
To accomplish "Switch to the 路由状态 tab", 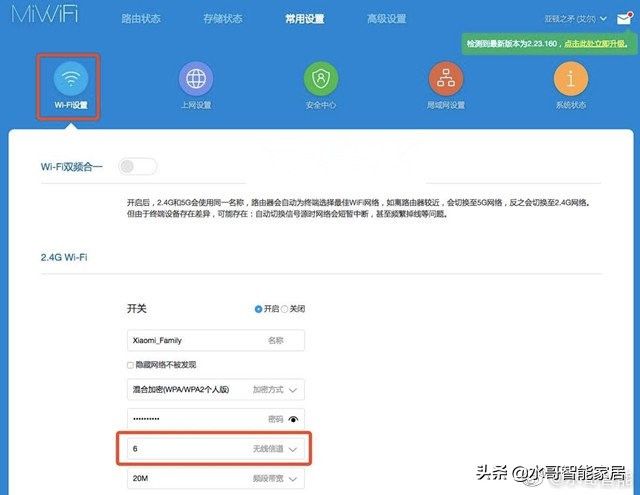I will point(141,19).
